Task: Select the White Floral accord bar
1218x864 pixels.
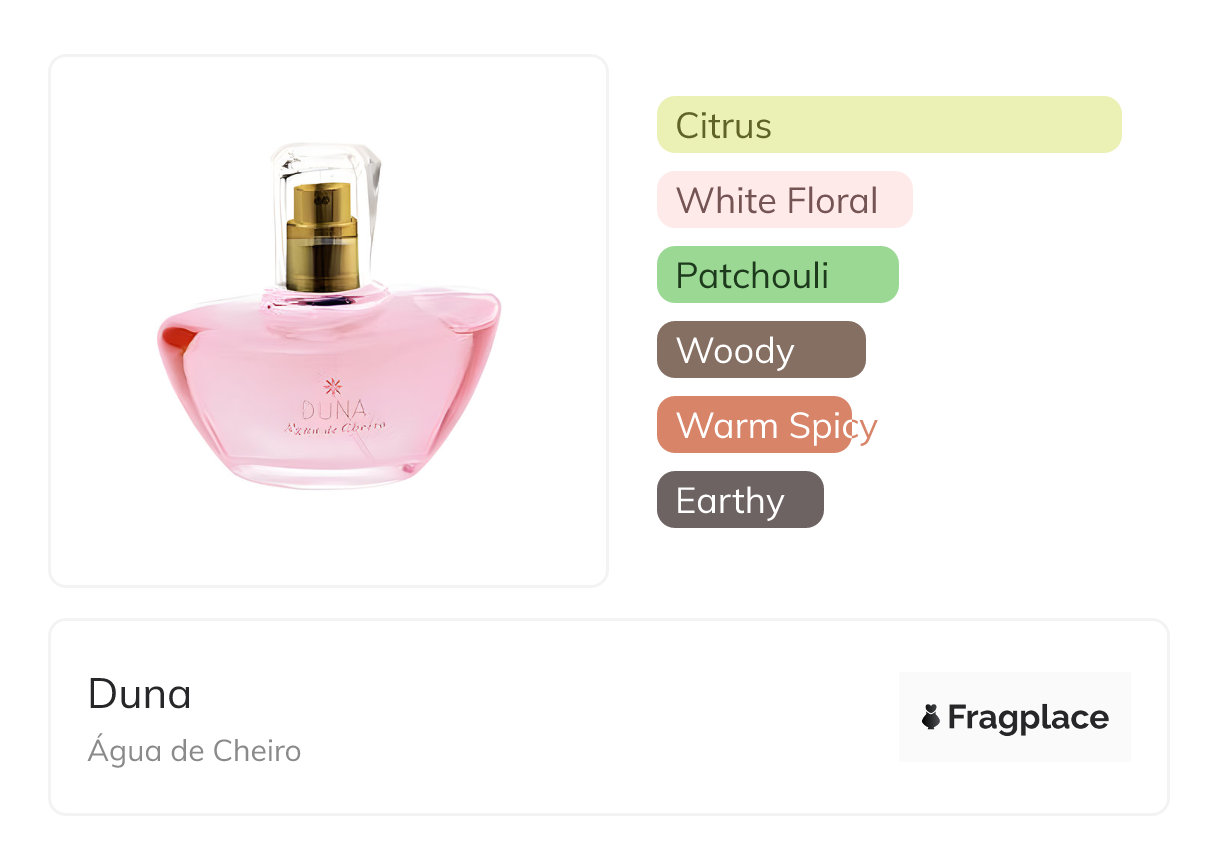Action: pos(785,200)
